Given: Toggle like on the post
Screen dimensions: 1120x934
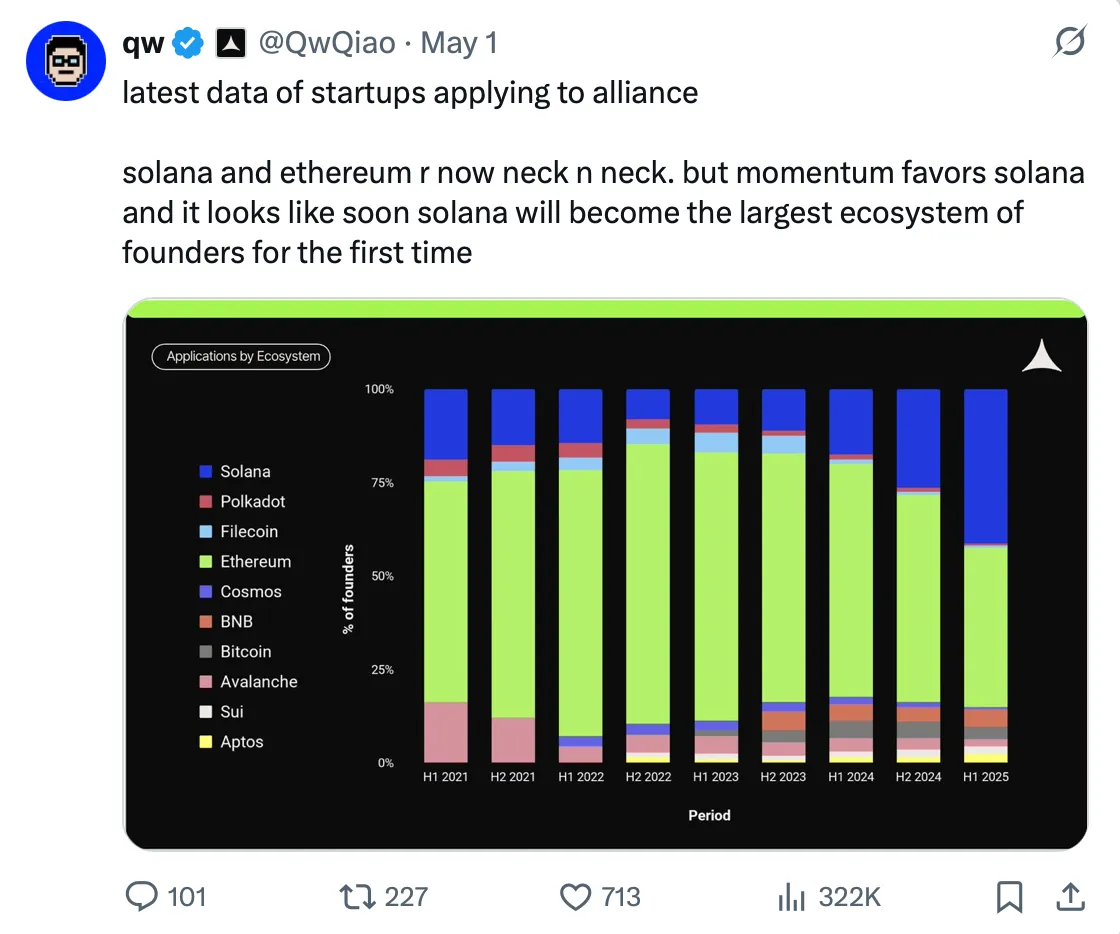Looking at the screenshot, I should tap(577, 897).
